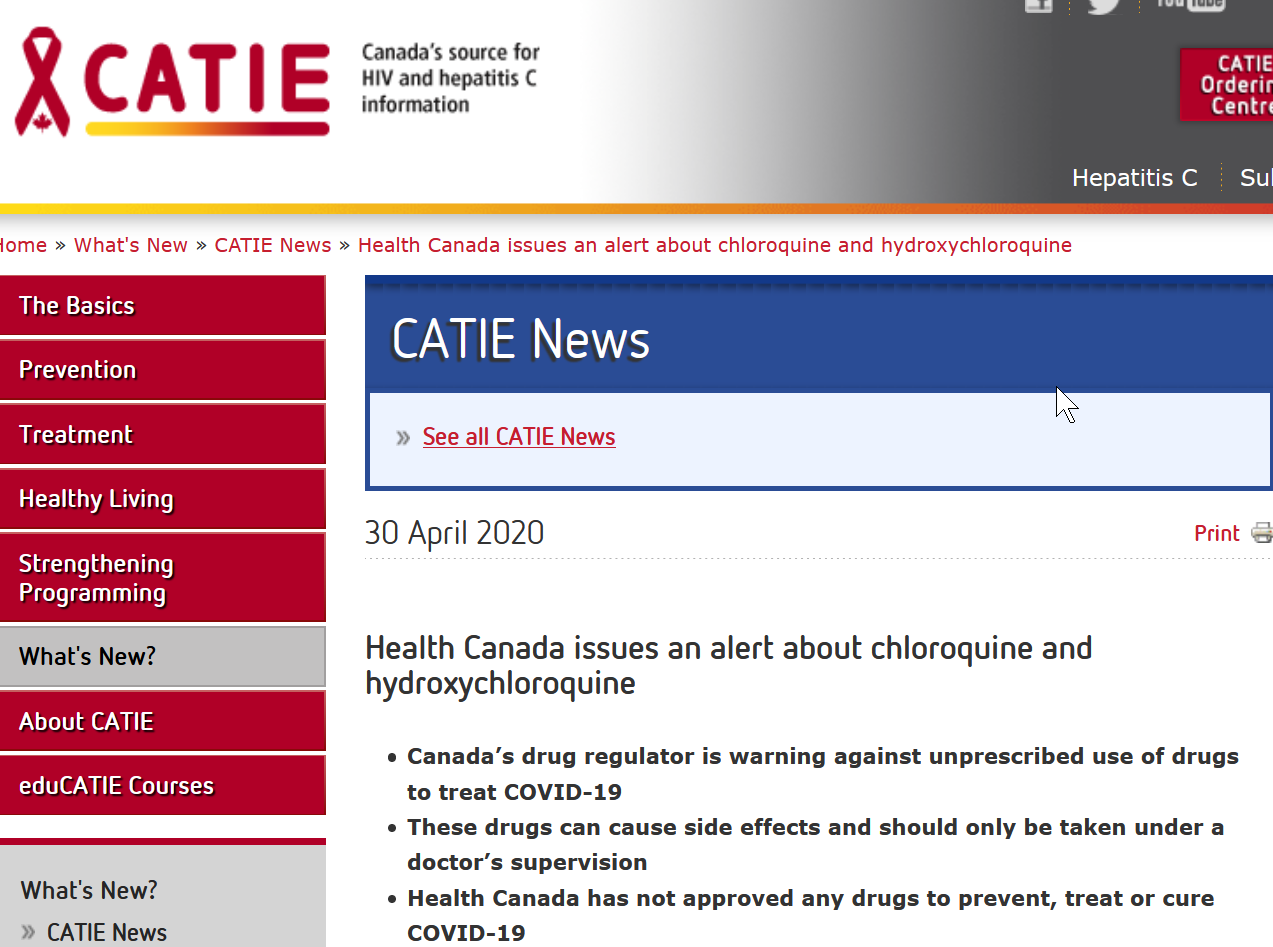Follow the CATIE News breadcrumb link
Viewport: 1273px width, 947px height.
(273, 245)
